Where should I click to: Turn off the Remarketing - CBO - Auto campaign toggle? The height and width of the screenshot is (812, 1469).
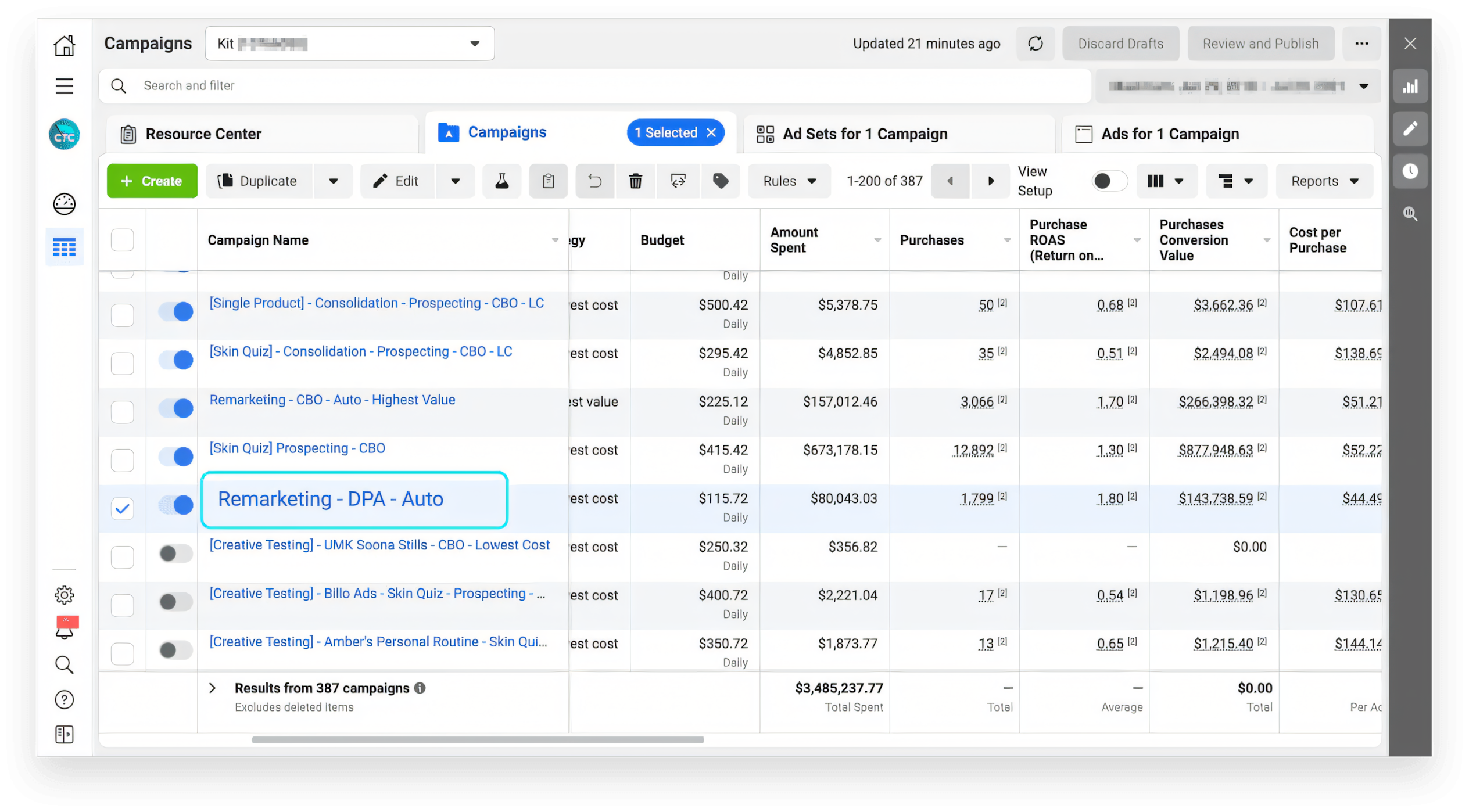coord(176,408)
